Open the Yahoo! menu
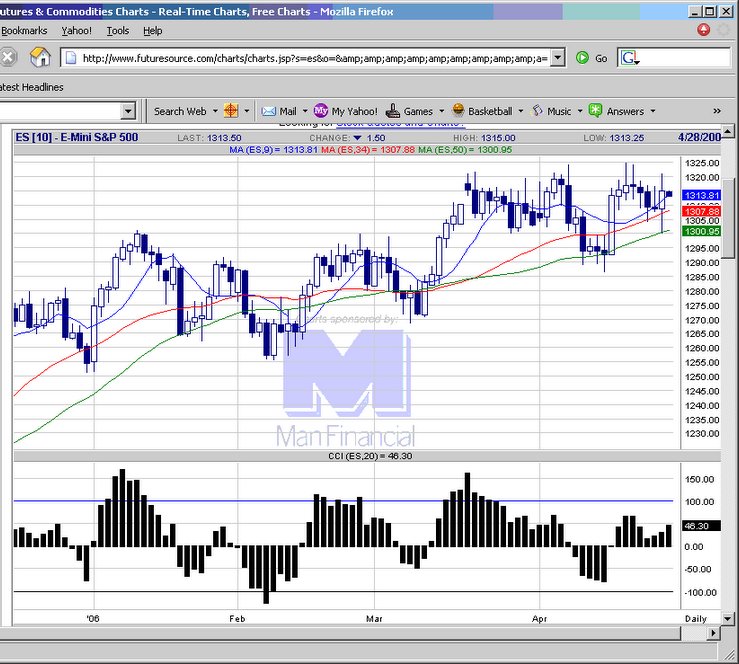739x664 pixels. point(77,31)
